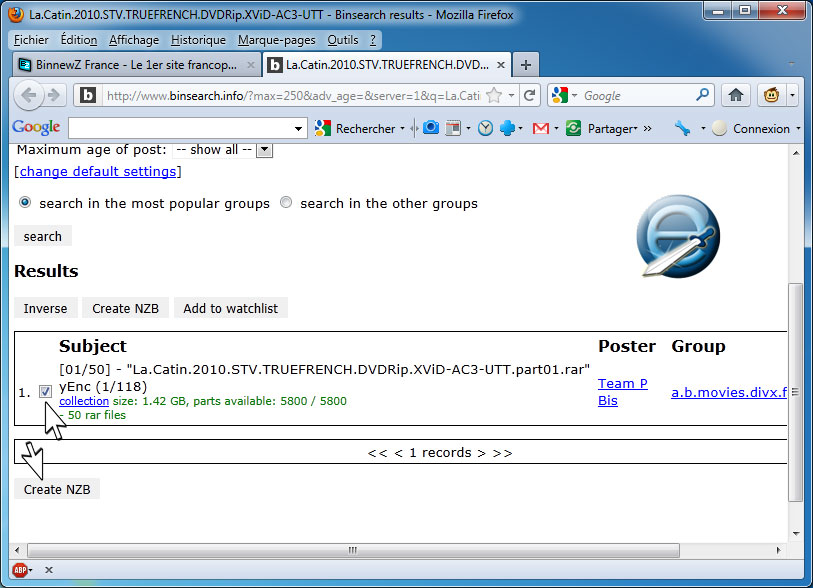
Task: Click the change default settings link
Action: coord(98,171)
